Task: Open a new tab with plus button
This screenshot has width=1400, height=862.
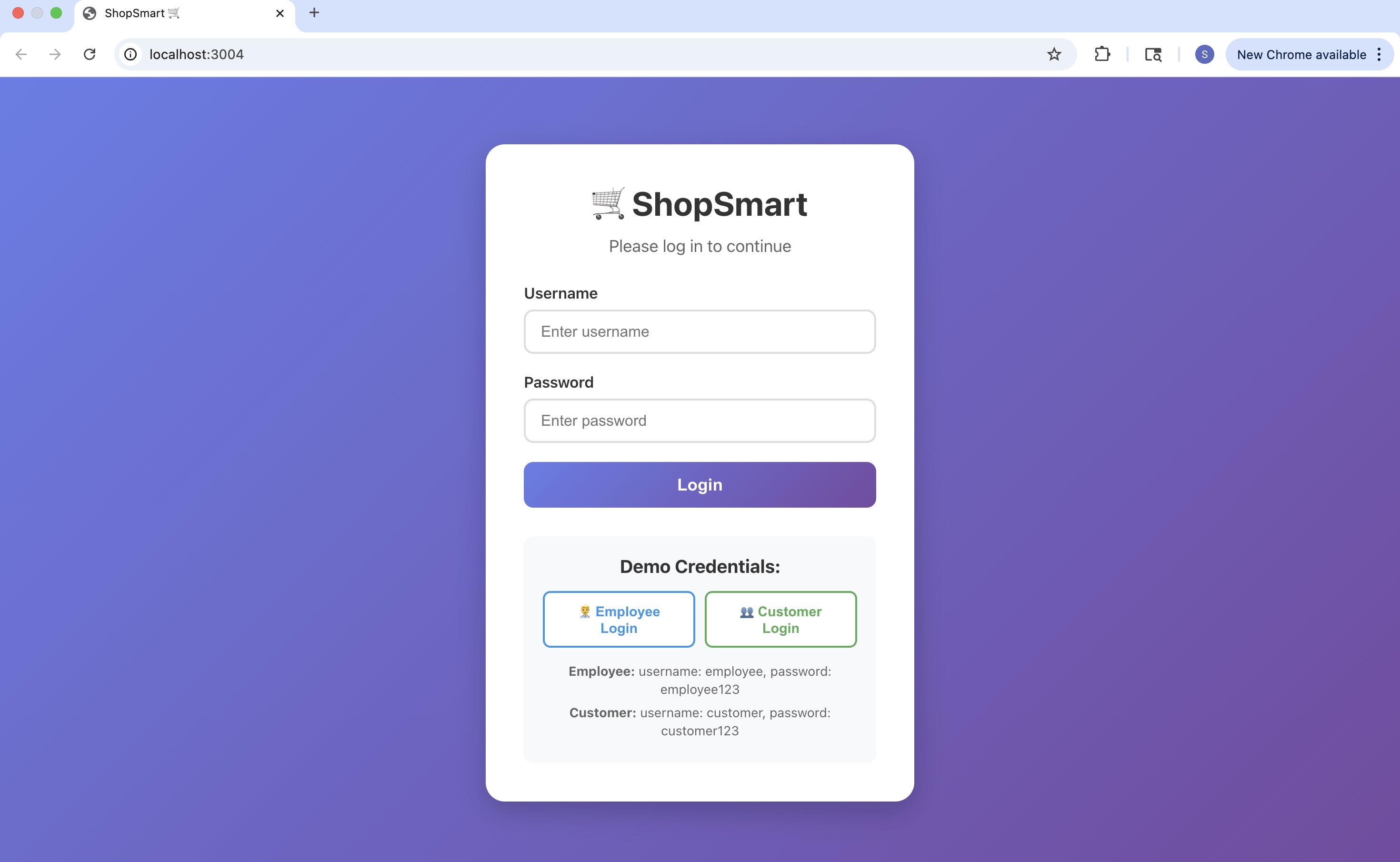Action: [314, 12]
